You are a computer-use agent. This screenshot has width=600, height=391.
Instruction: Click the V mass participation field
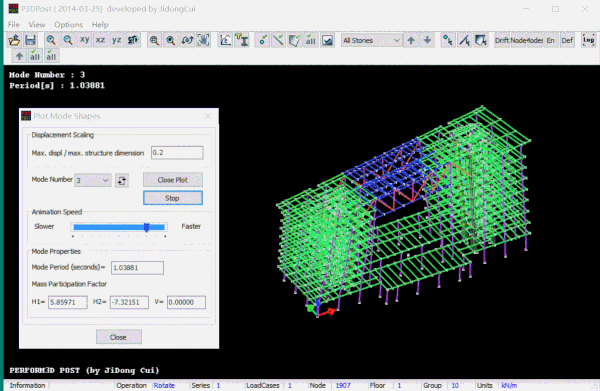[x=186, y=302]
